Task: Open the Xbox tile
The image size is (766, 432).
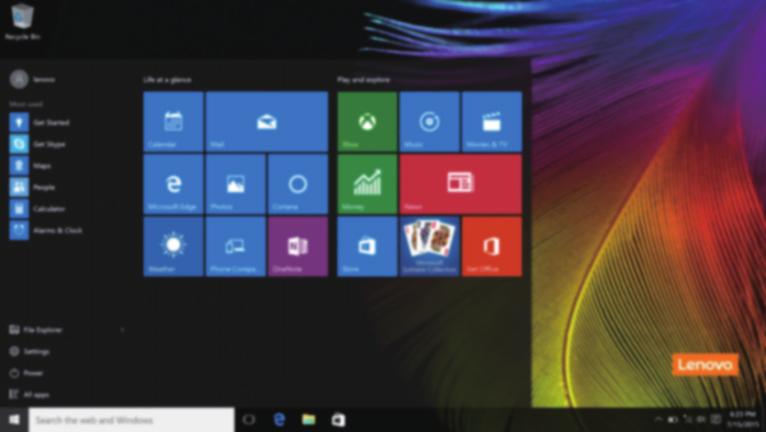Action: 367,122
